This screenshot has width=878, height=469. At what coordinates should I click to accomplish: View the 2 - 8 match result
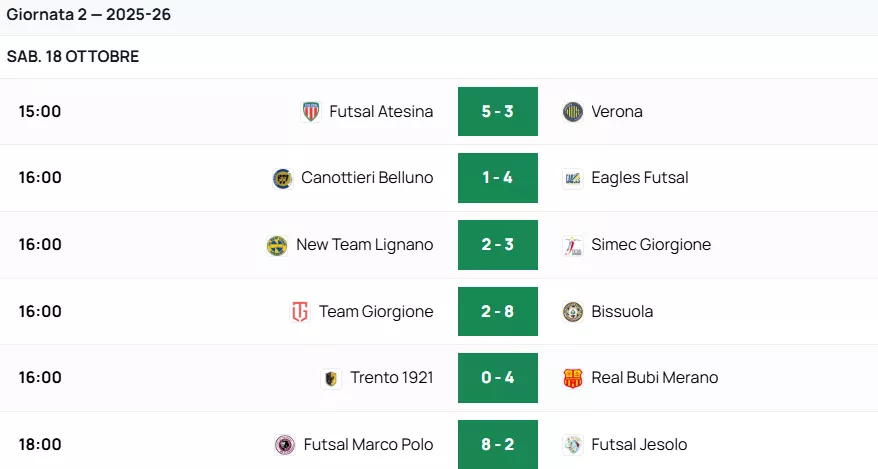click(498, 312)
